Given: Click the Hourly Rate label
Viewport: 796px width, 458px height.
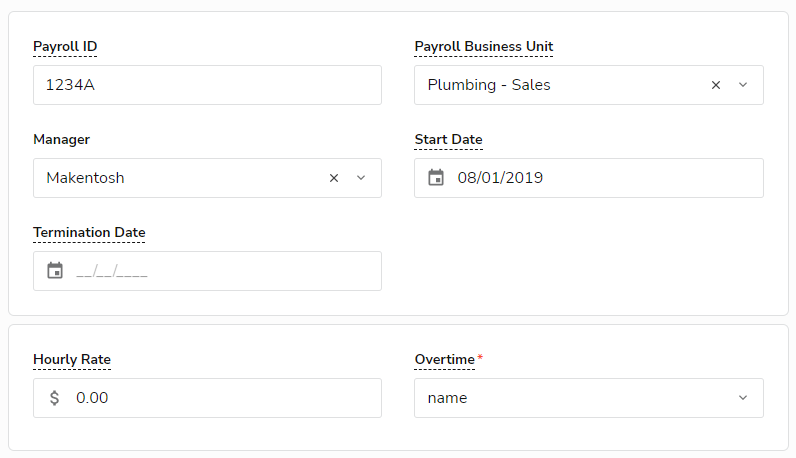Looking at the screenshot, I should pyautogui.click(x=71, y=359).
